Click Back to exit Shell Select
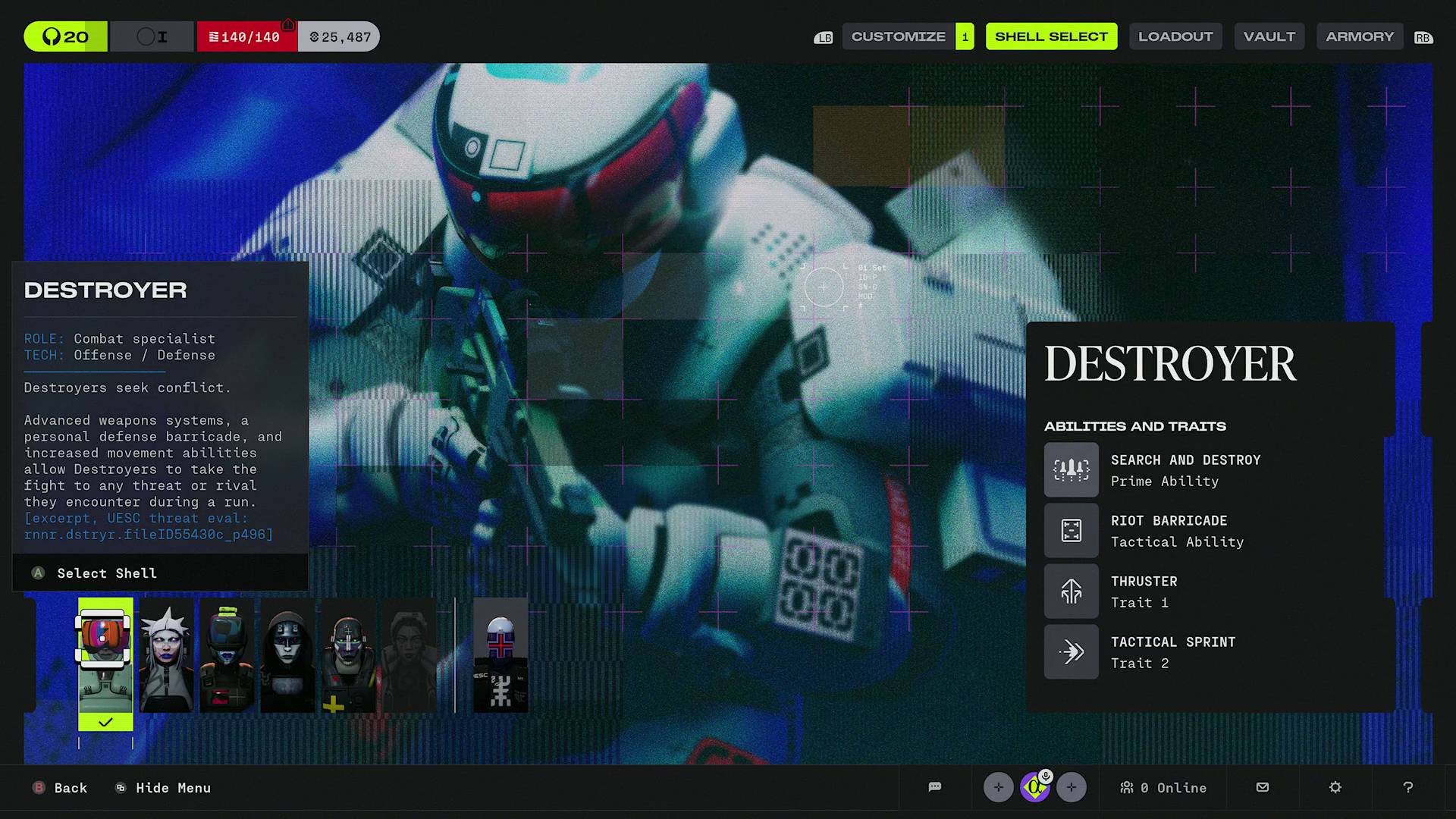 pos(61,787)
